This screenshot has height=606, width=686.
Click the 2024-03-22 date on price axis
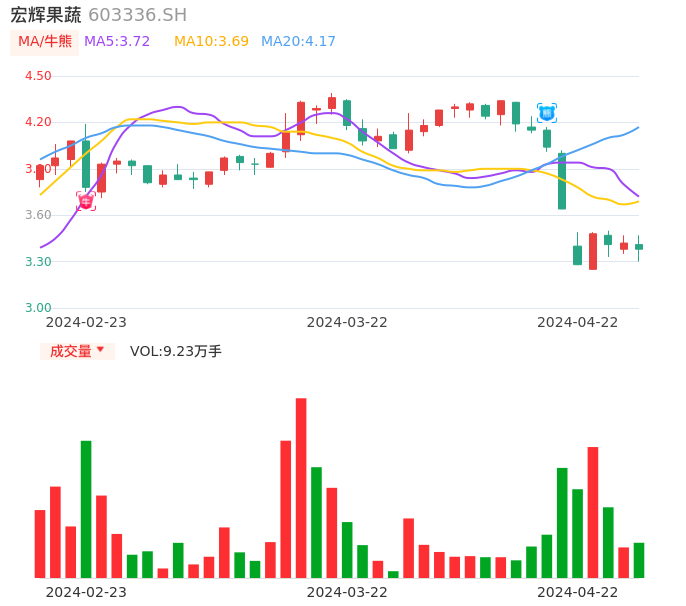click(347, 322)
